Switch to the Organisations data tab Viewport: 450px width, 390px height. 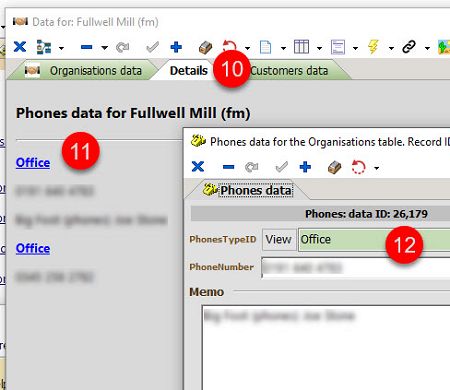coord(83,71)
